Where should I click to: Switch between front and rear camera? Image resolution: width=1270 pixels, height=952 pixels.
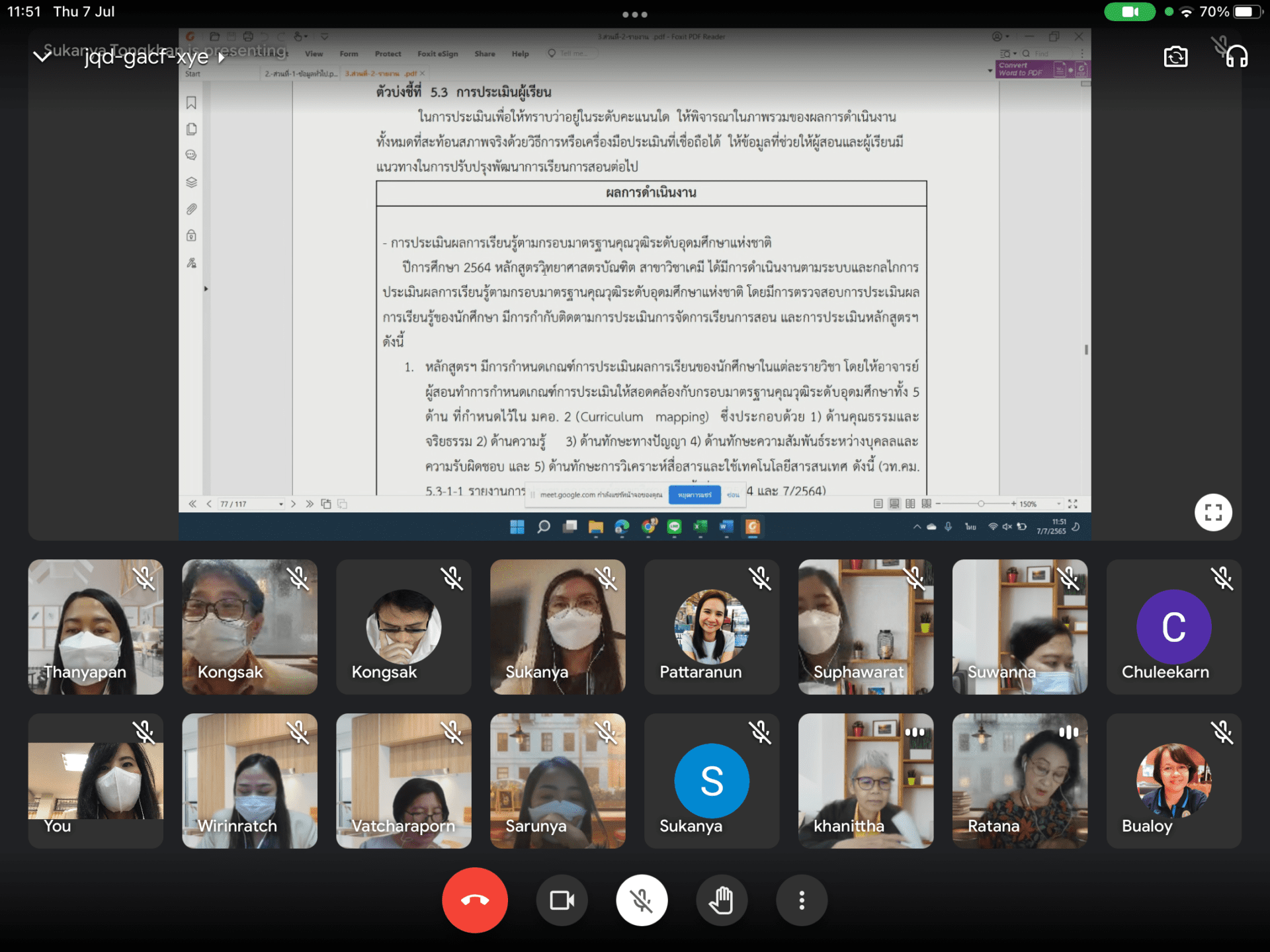(x=1175, y=57)
